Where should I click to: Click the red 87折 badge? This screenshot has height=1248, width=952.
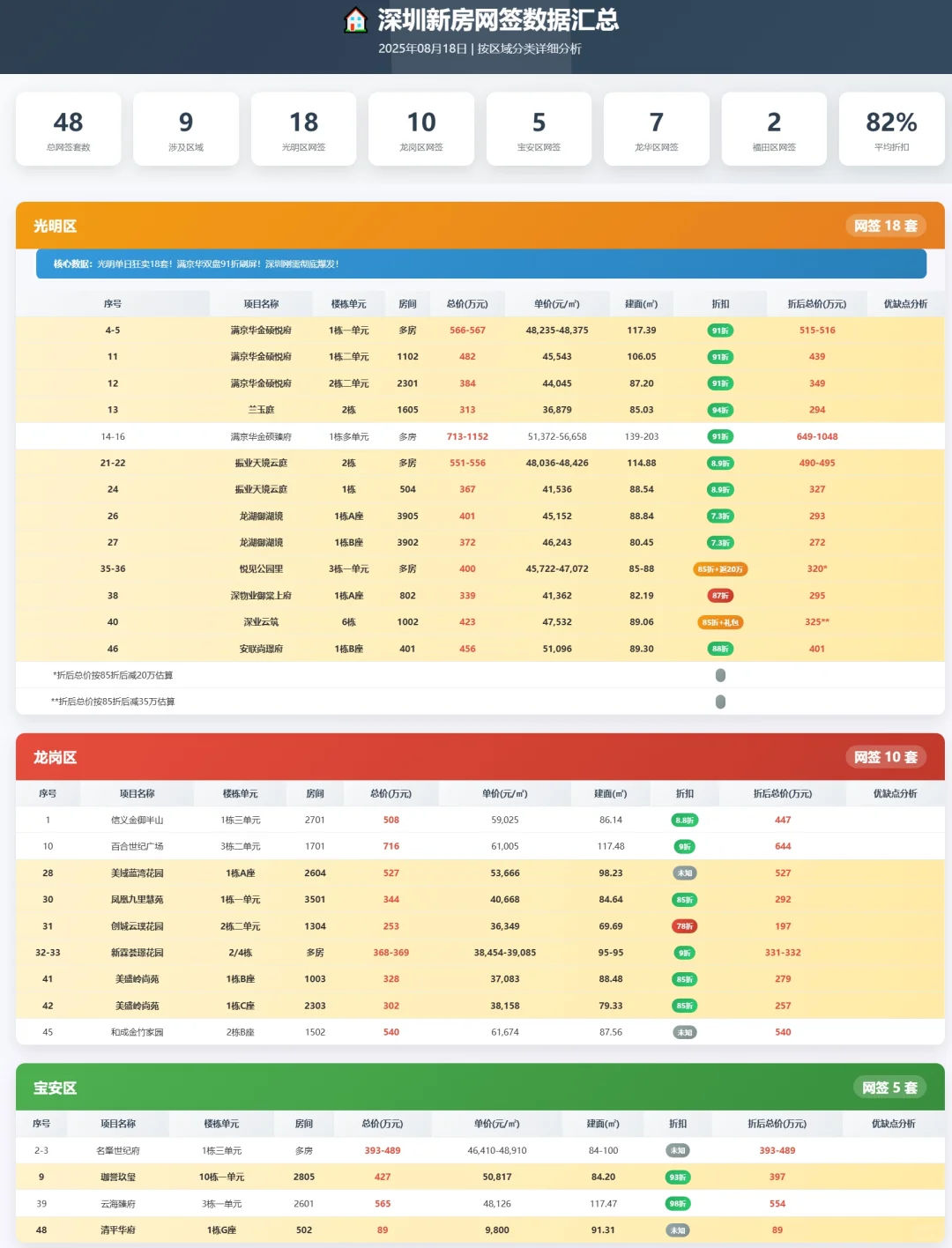[720, 596]
